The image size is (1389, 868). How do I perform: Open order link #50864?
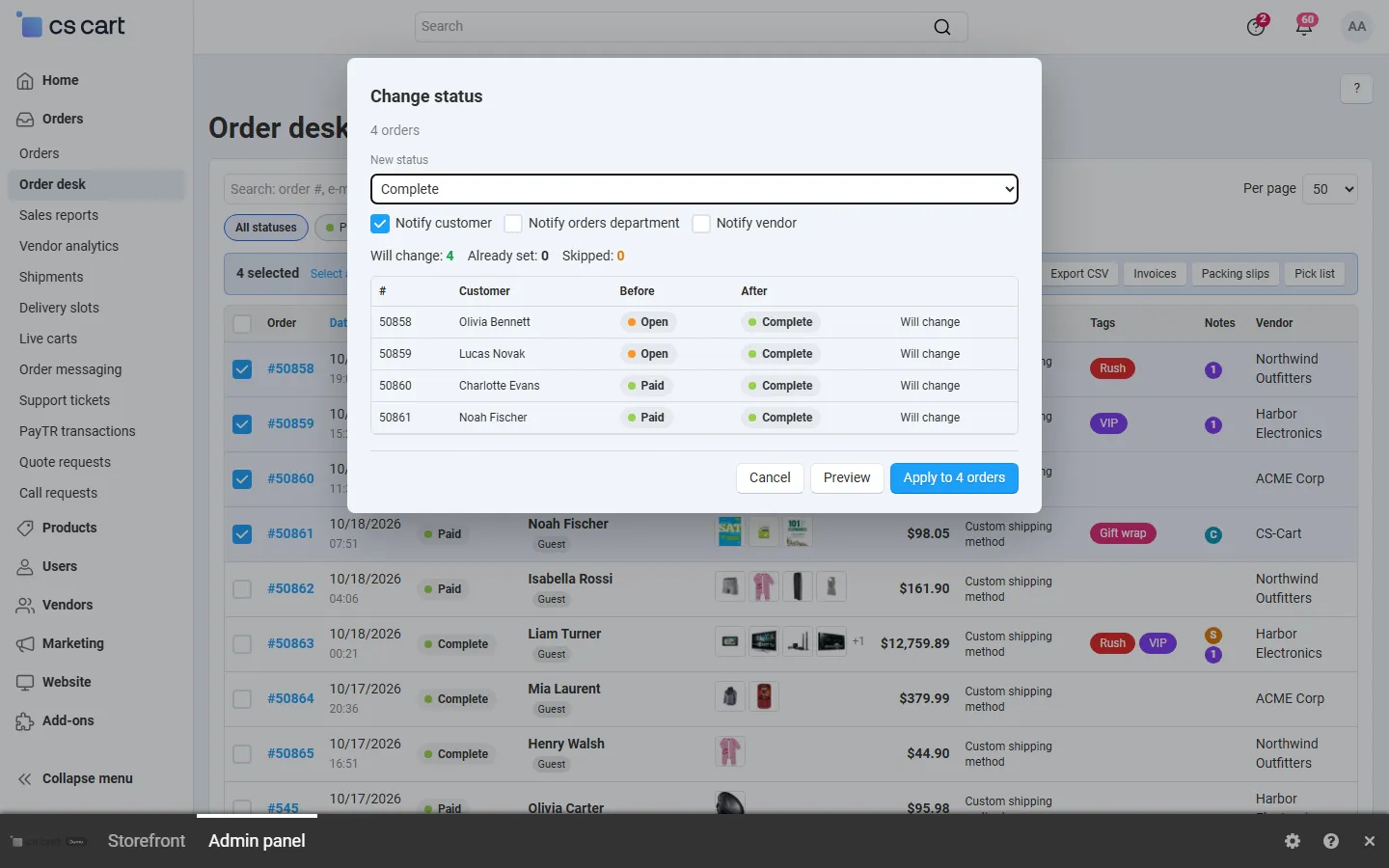pyautogui.click(x=290, y=698)
